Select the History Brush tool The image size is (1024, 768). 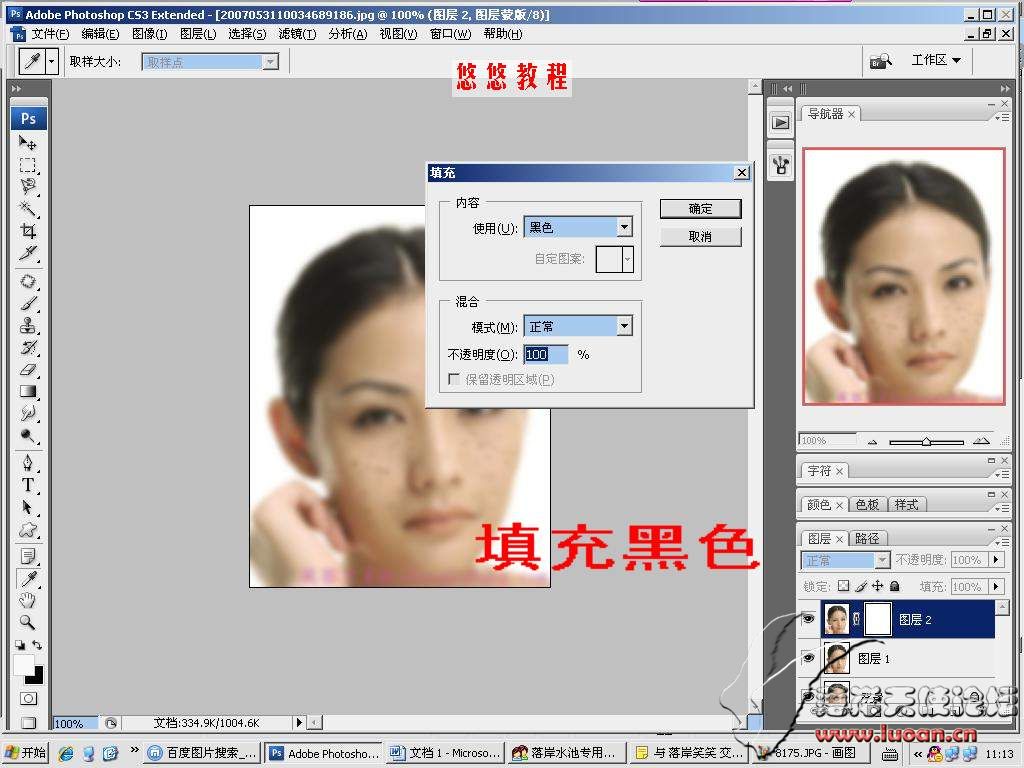click(27, 347)
